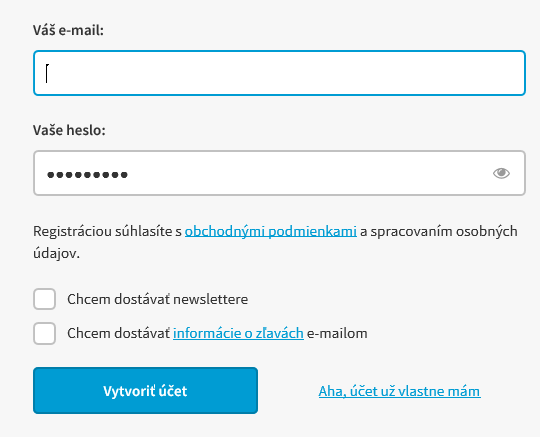Enable the Chcem dostávať newslettere checkbox

tap(44, 299)
